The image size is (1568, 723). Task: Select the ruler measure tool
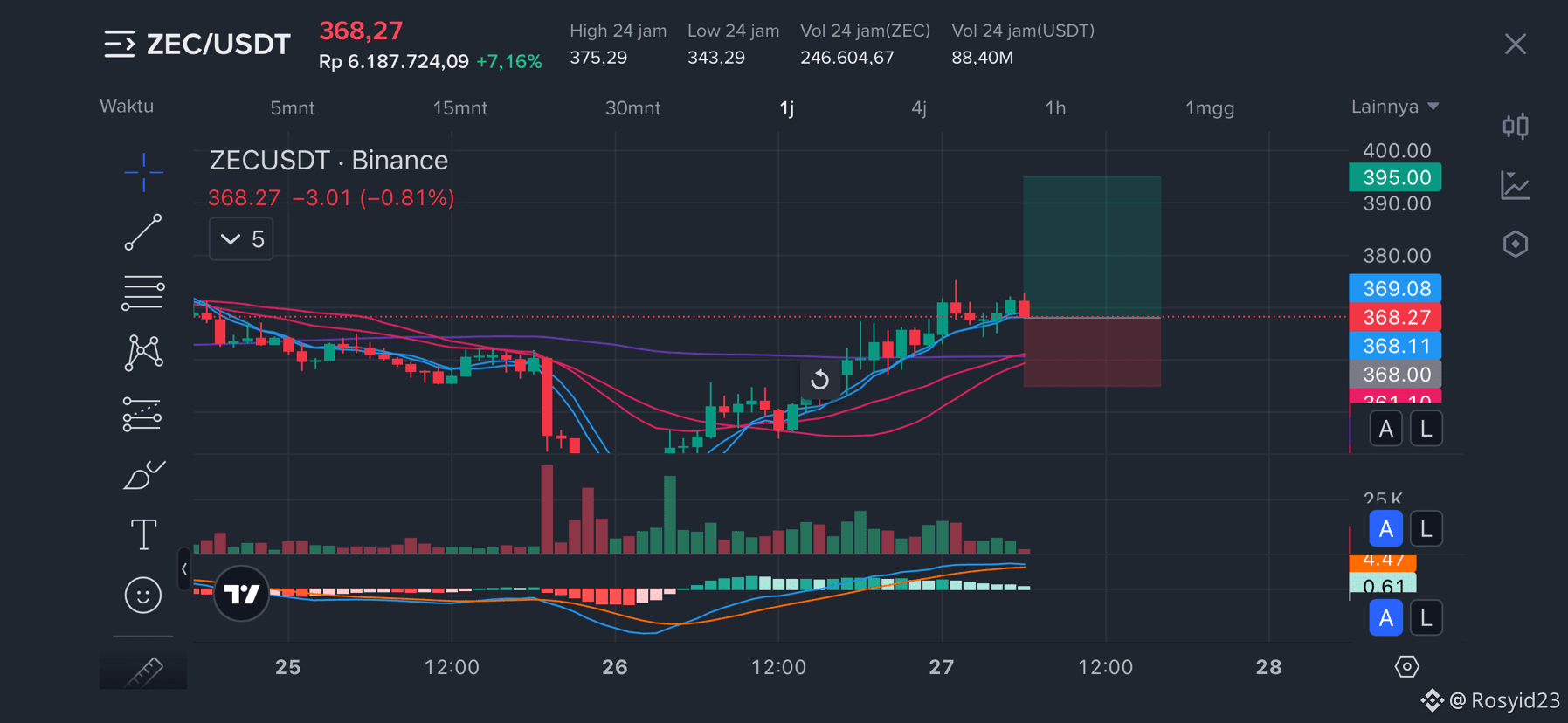143,671
